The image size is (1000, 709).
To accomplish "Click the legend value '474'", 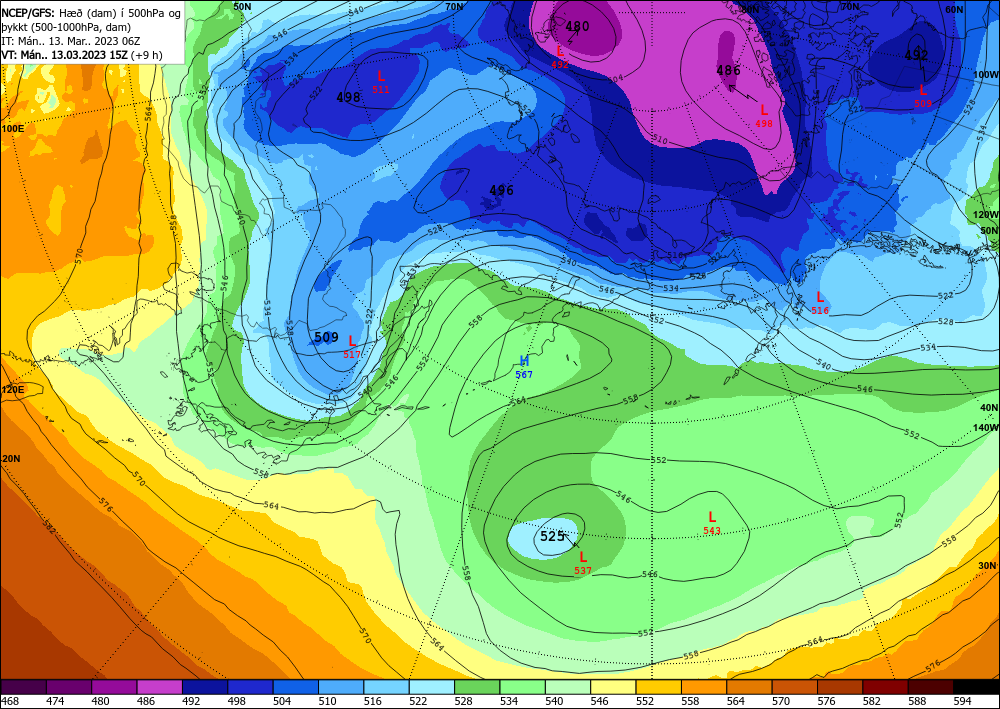I will (x=57, y=701).
